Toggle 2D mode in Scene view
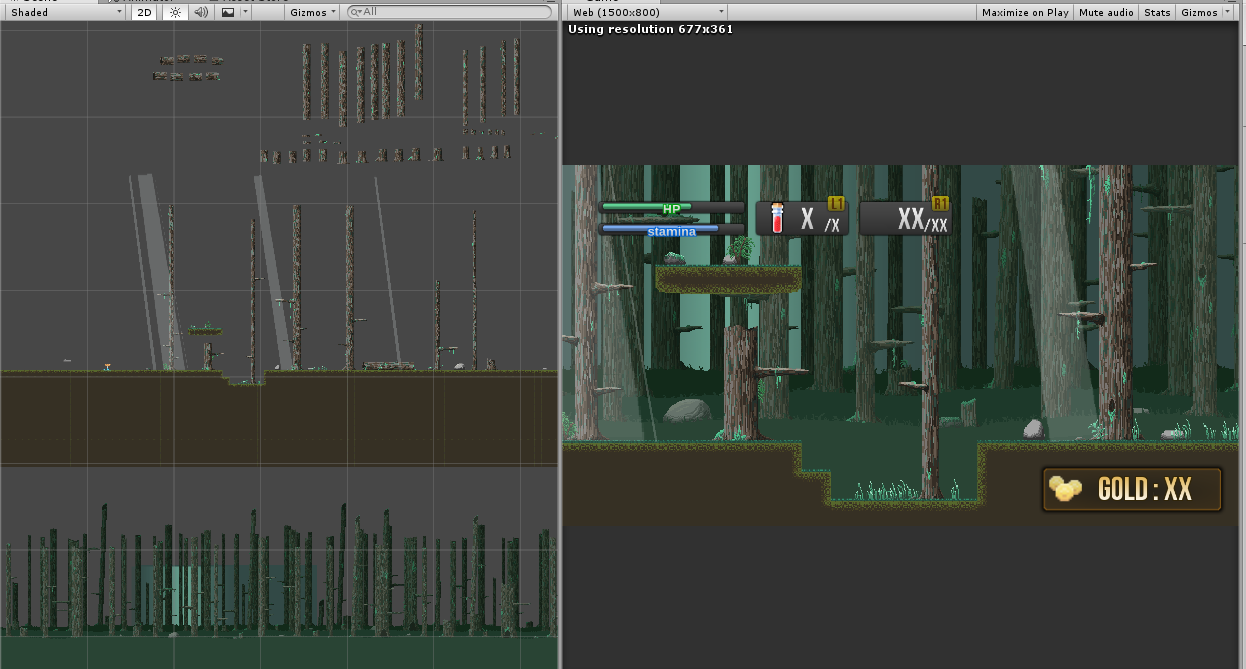 coord(143,12)
